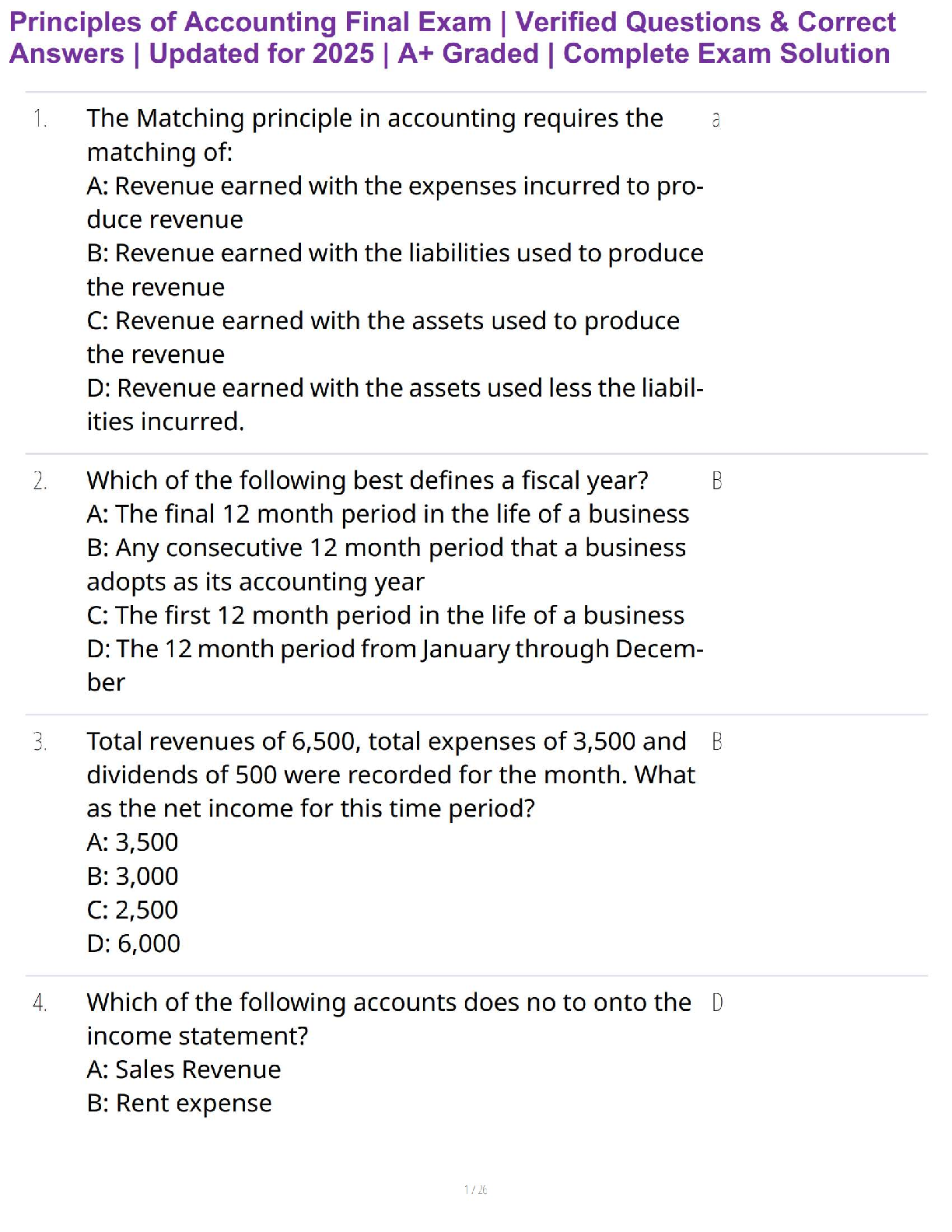
Task: Click option D about assets less liabilities
Action: pos(394,404)
